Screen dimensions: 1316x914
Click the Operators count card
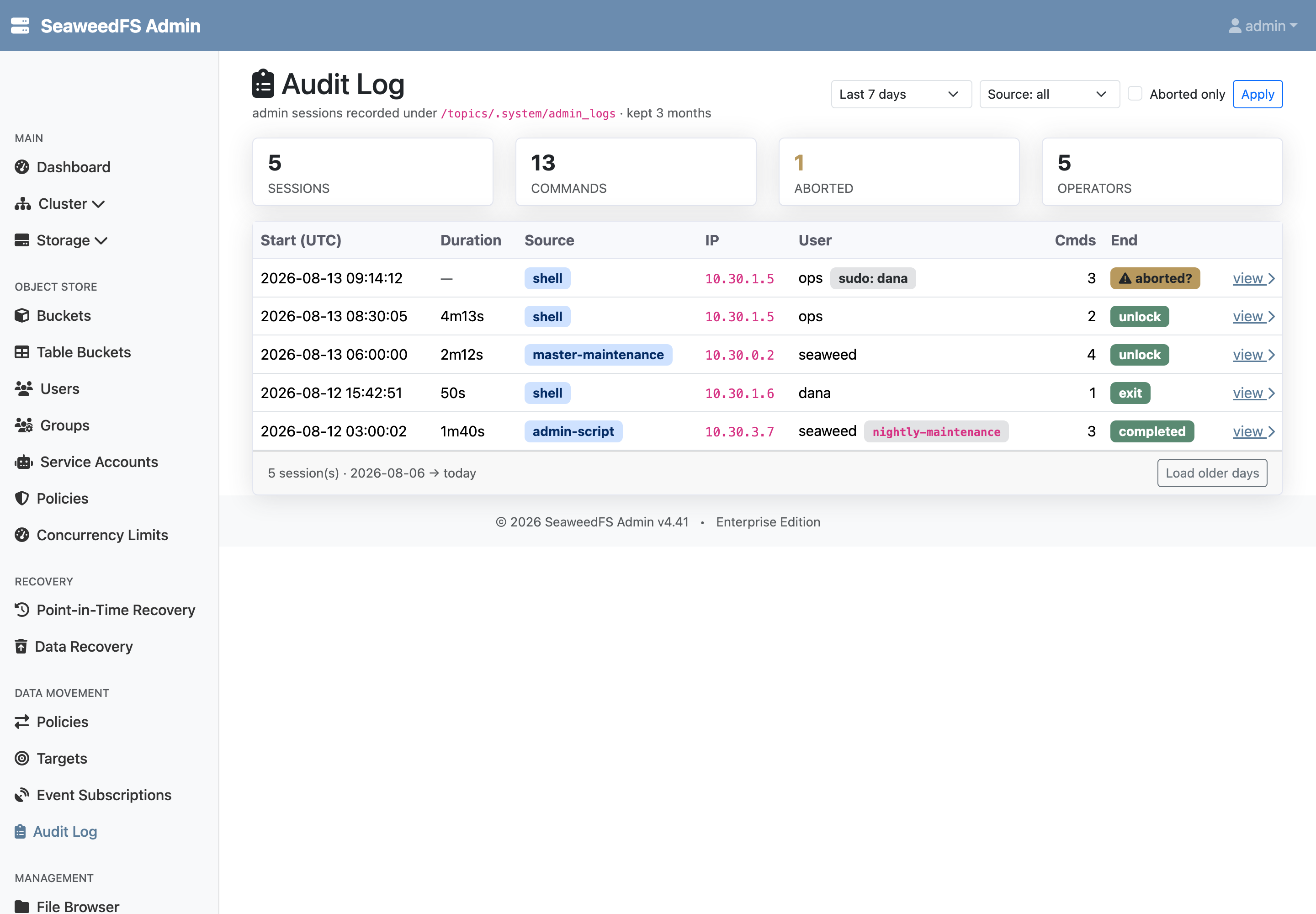pyautogui.click(x=1162, y=172)
